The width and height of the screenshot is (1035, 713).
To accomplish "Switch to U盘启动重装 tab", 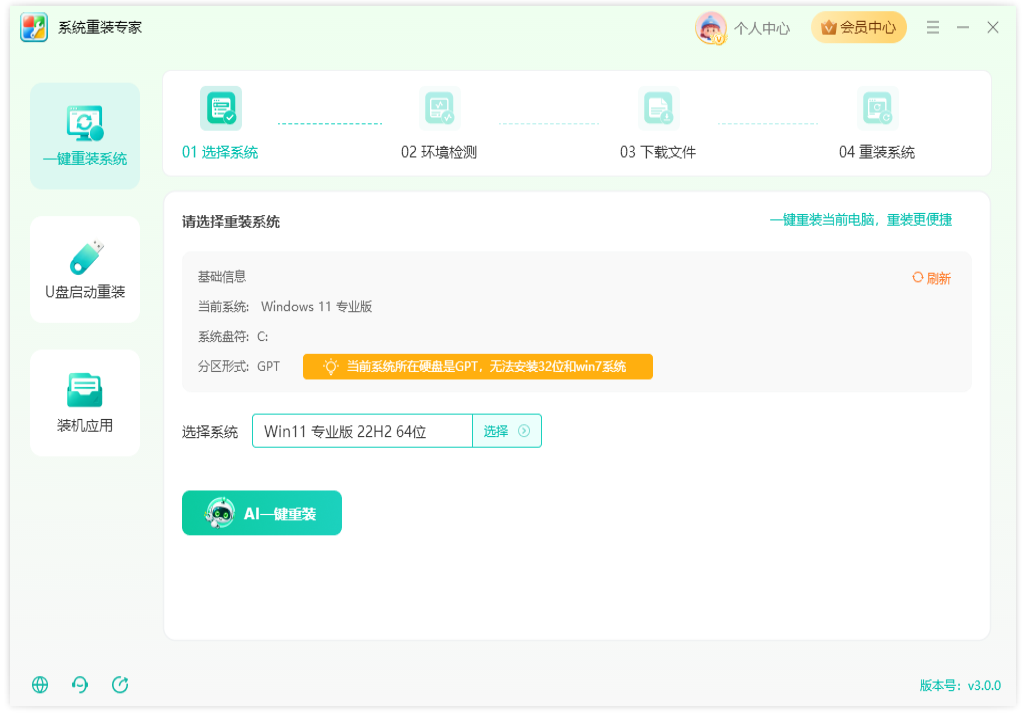I will 85,269.
